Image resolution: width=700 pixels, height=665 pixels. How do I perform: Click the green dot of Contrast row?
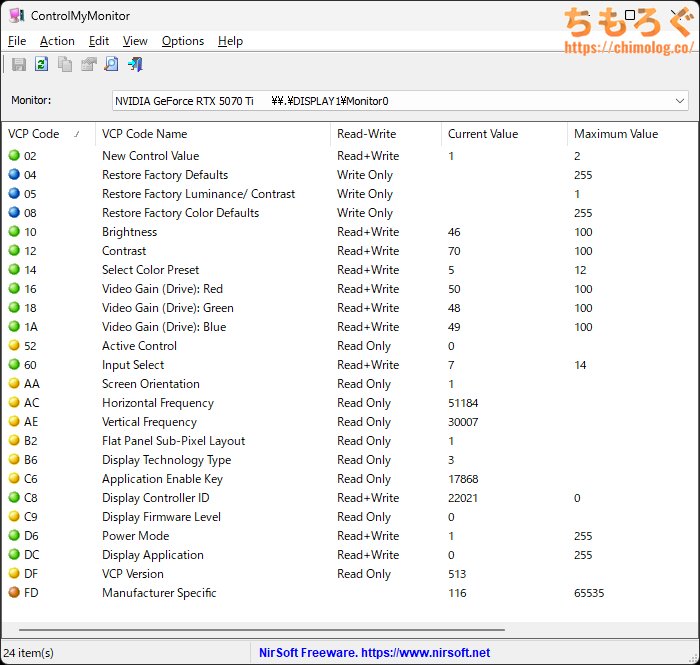(14, 250)
